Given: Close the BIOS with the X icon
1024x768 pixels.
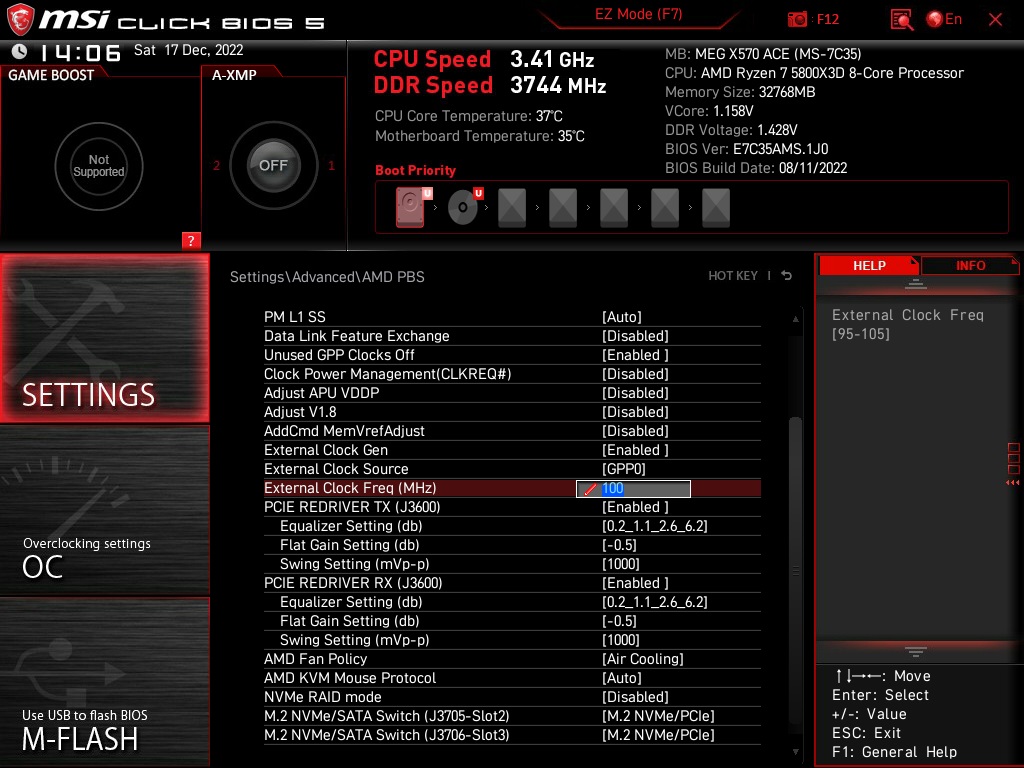Looking at the screenshot, I should click(x=995, y=20).
